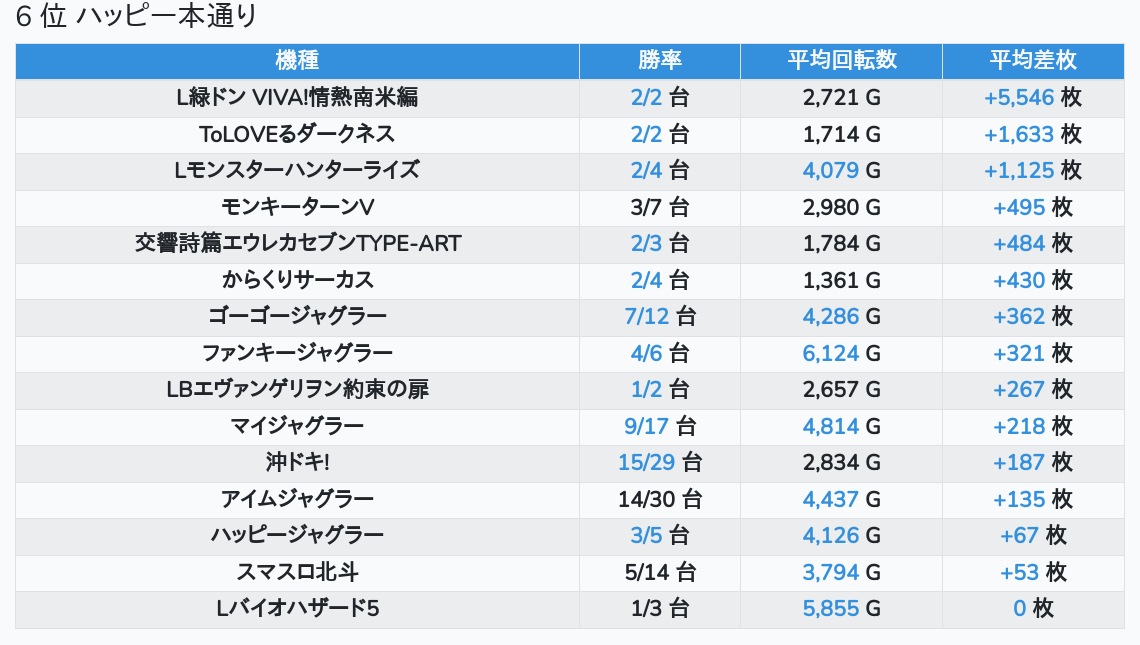Click 3,794 G for スマスロ北斗

(x=841, y=572)
